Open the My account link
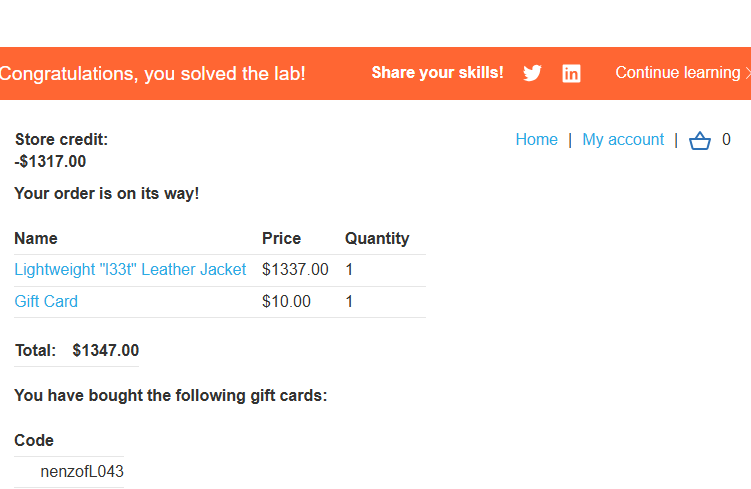 623,140
